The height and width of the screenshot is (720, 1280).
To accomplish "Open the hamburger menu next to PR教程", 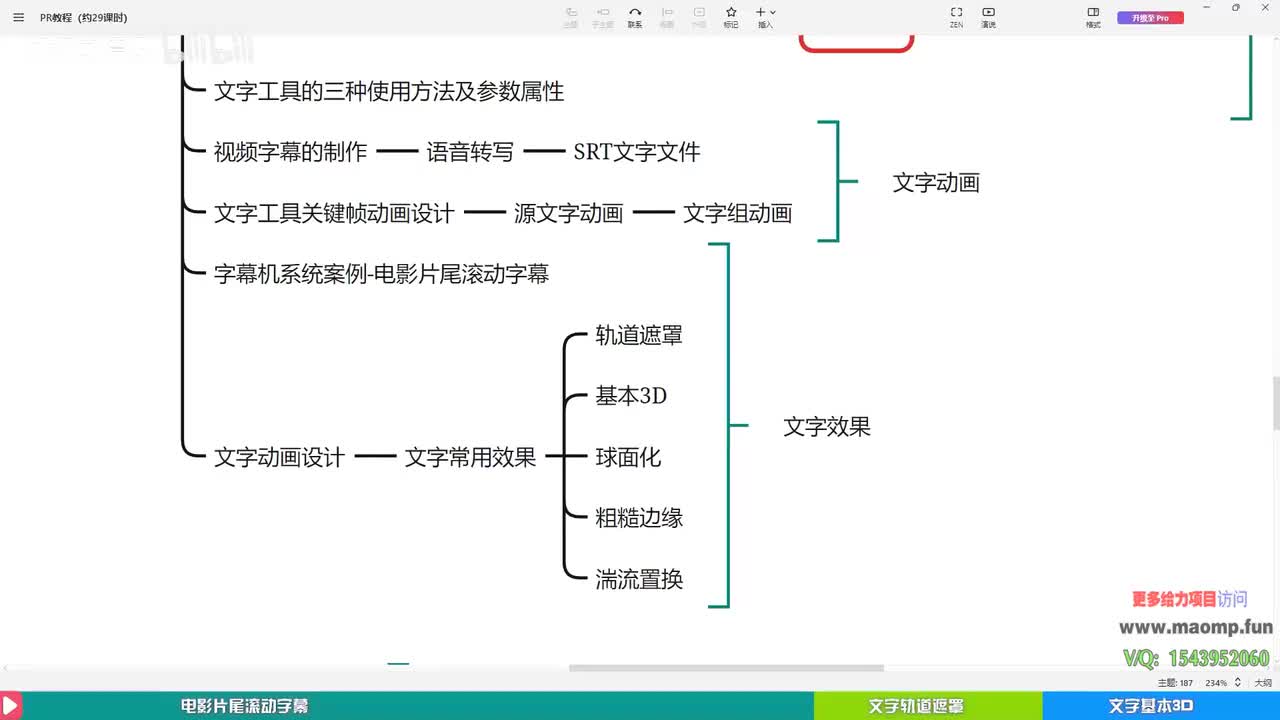I will [18, 17].
